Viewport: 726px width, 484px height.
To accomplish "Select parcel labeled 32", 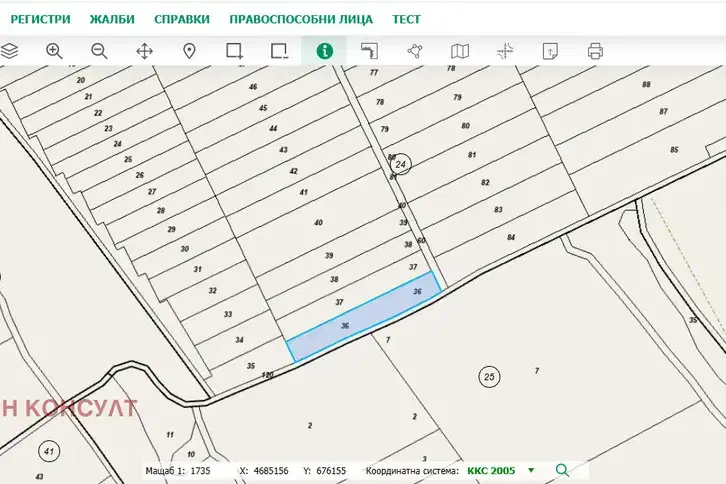I will coord(213,291).
